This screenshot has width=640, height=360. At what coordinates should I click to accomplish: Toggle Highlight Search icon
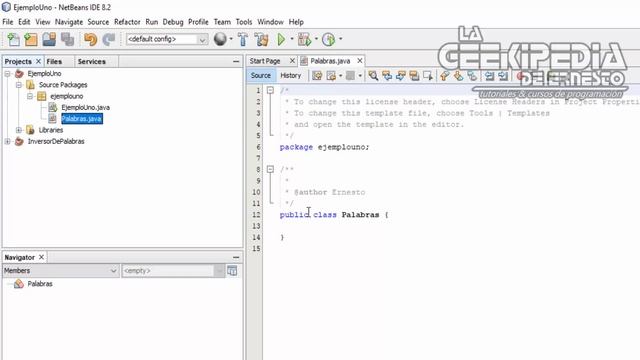(414, 76)
